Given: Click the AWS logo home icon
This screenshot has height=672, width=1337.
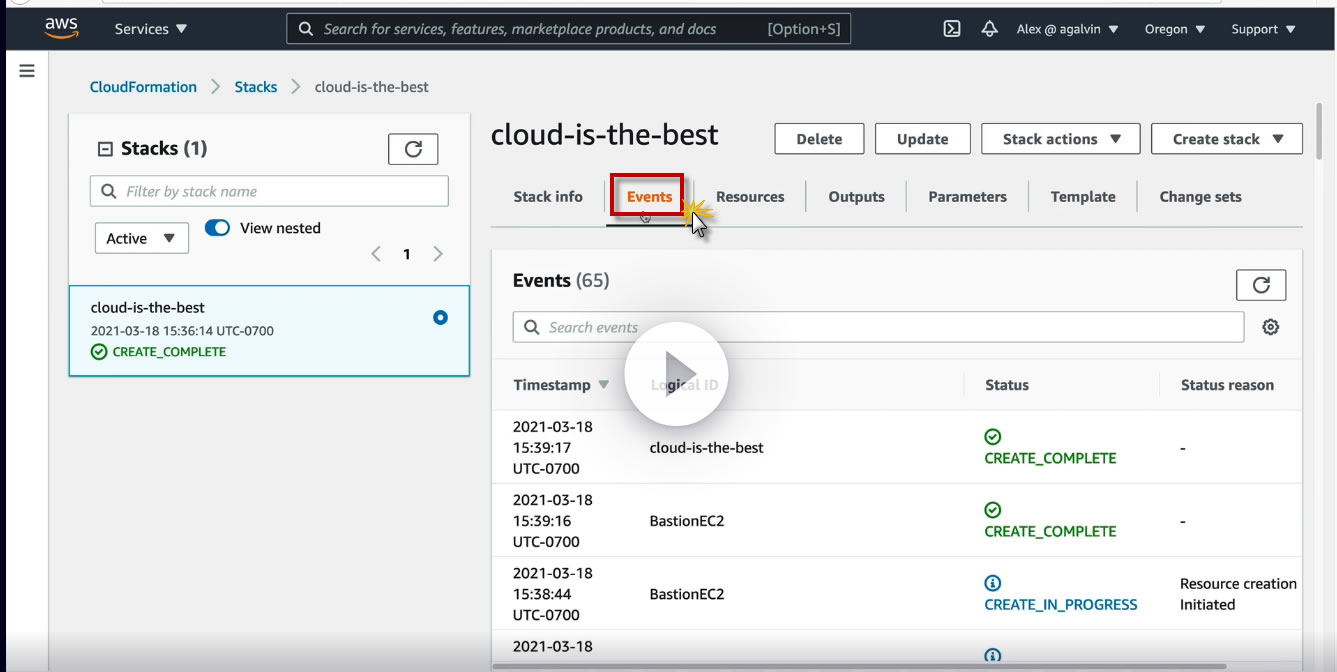Looking at the screenshot, I should click(x=61, y=28).
